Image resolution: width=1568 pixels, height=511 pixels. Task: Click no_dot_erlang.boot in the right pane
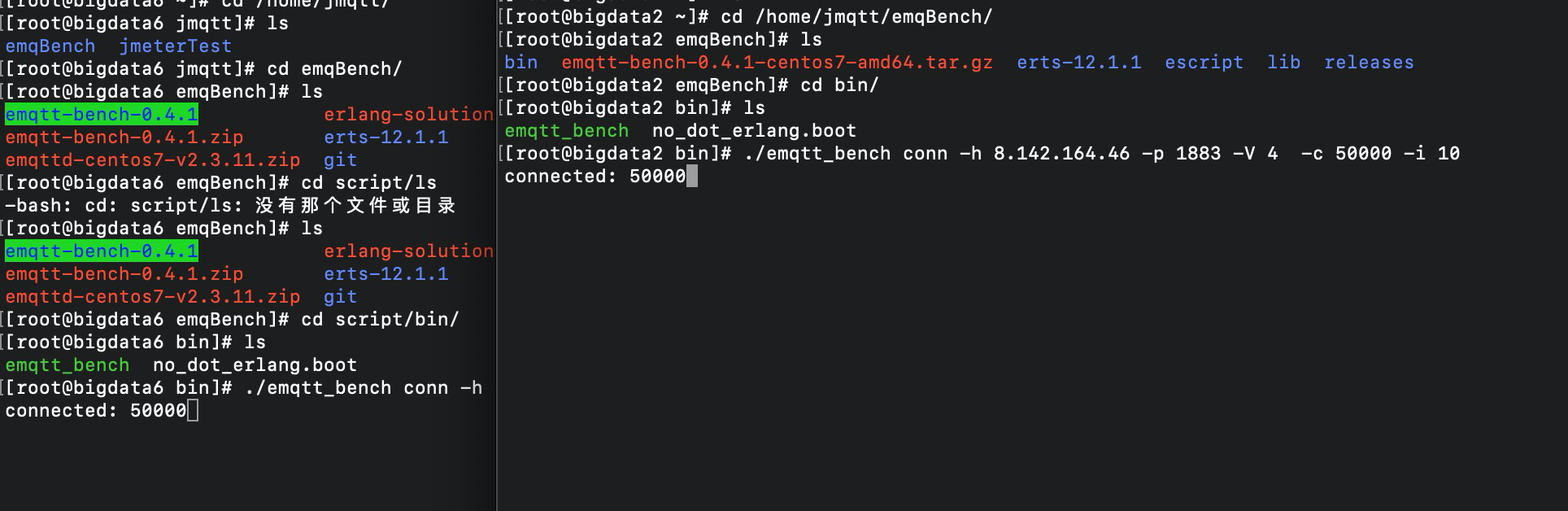pyautogui.click(x=754, y=131)
